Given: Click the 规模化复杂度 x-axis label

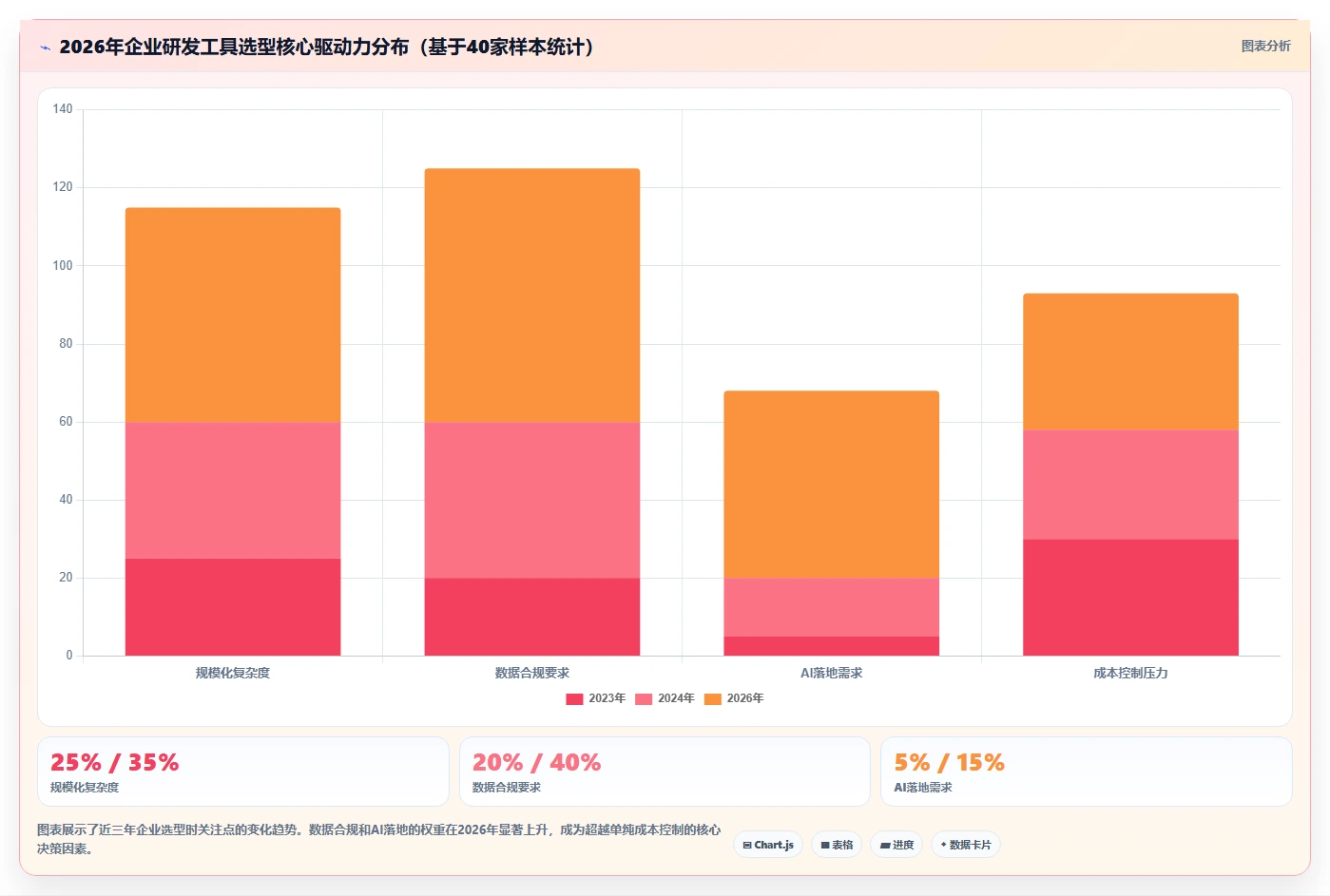Looking at the screenshot, I should point(233,673).
